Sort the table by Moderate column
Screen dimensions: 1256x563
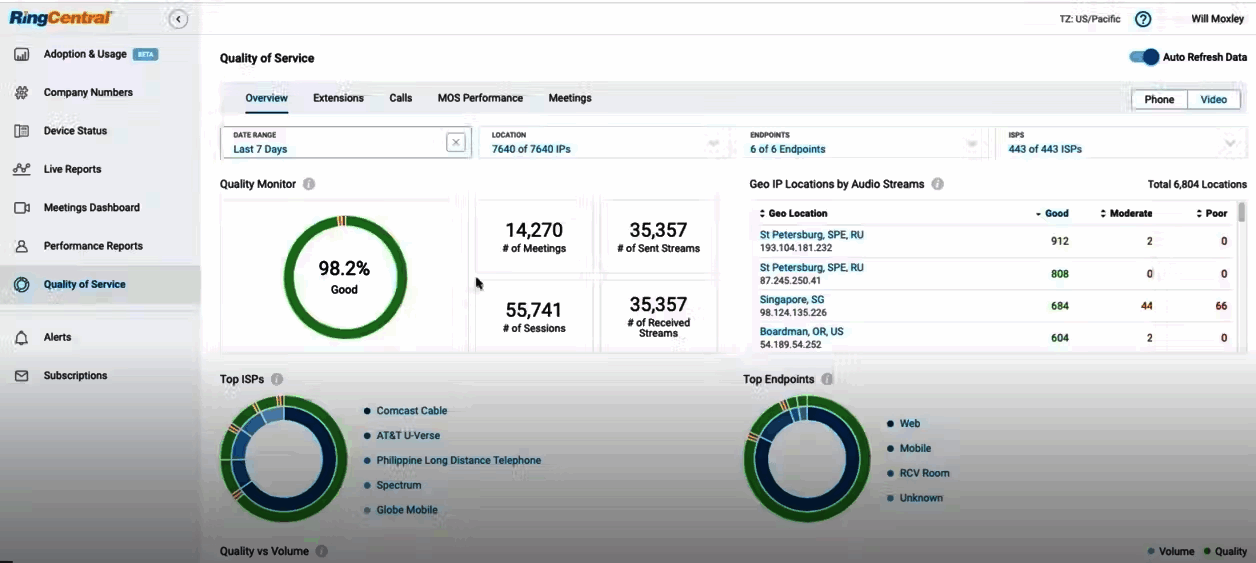coord(1126,213)
